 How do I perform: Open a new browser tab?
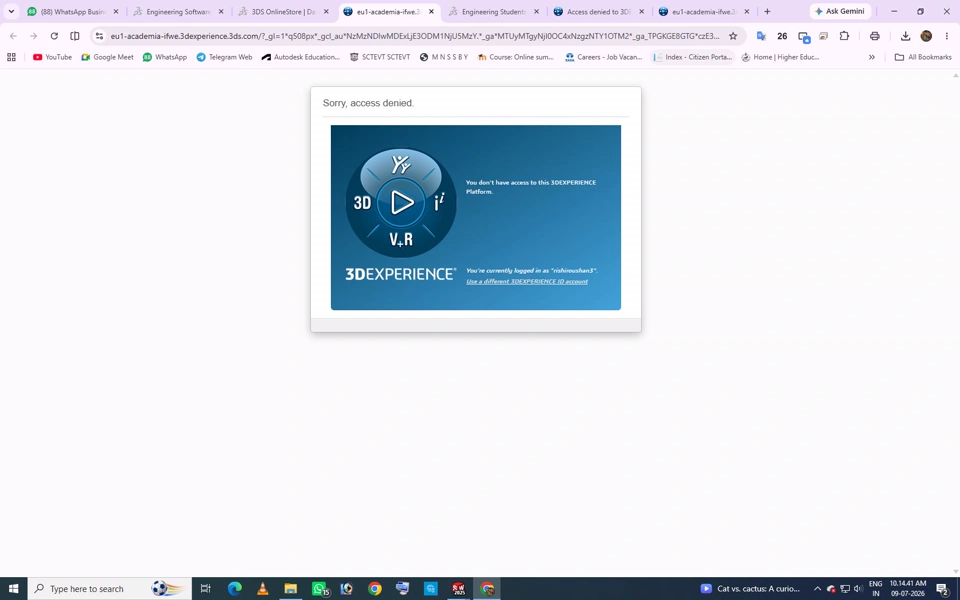coord(767,11)
